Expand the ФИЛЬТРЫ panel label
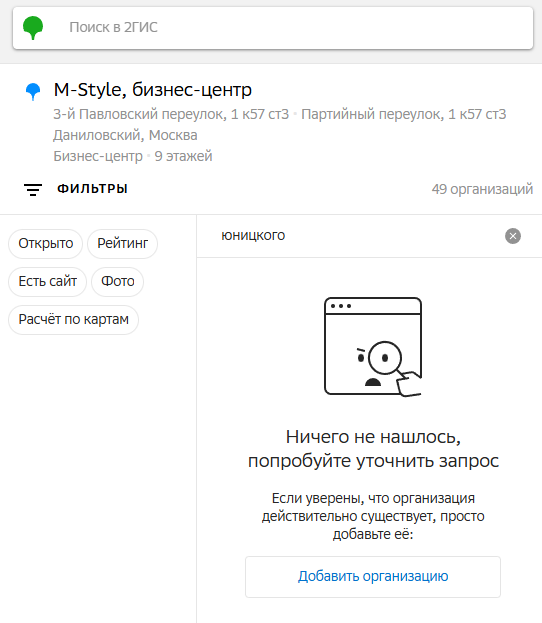The width and height of the screenshot is (542, 623). [x=92, y=189]
